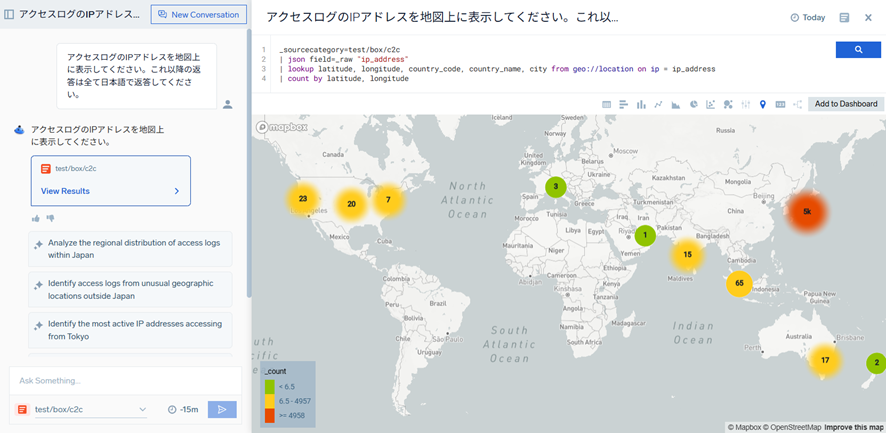
Task: Click the thumbs down feedback icon
Action: [50, 218]
